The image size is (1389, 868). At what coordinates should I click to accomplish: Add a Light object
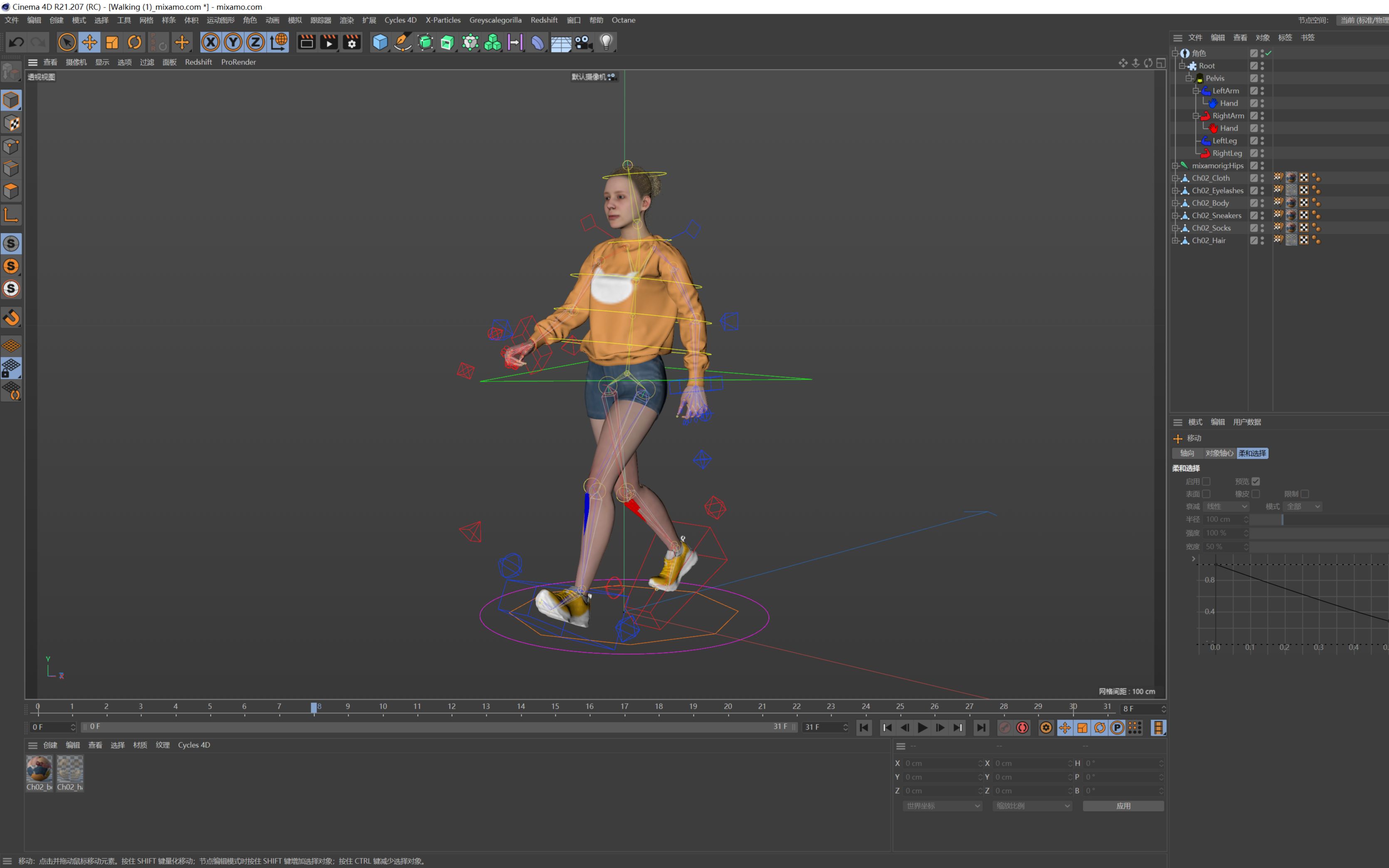point(606,42)
